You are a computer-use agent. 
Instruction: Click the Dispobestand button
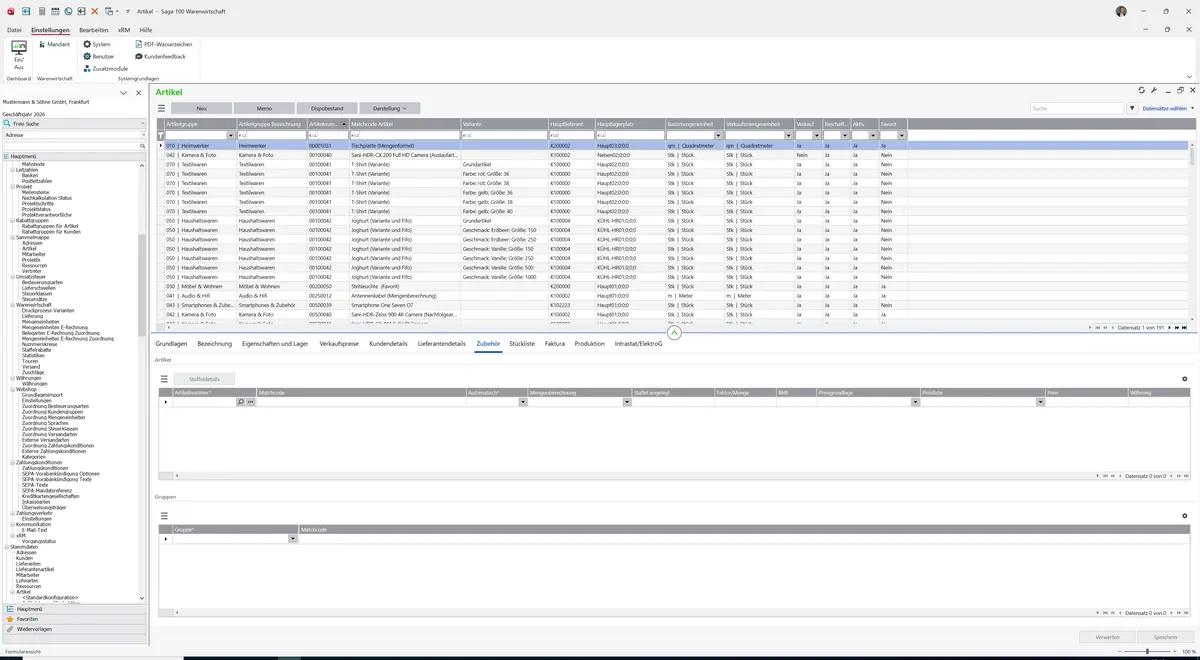point(327,108)
